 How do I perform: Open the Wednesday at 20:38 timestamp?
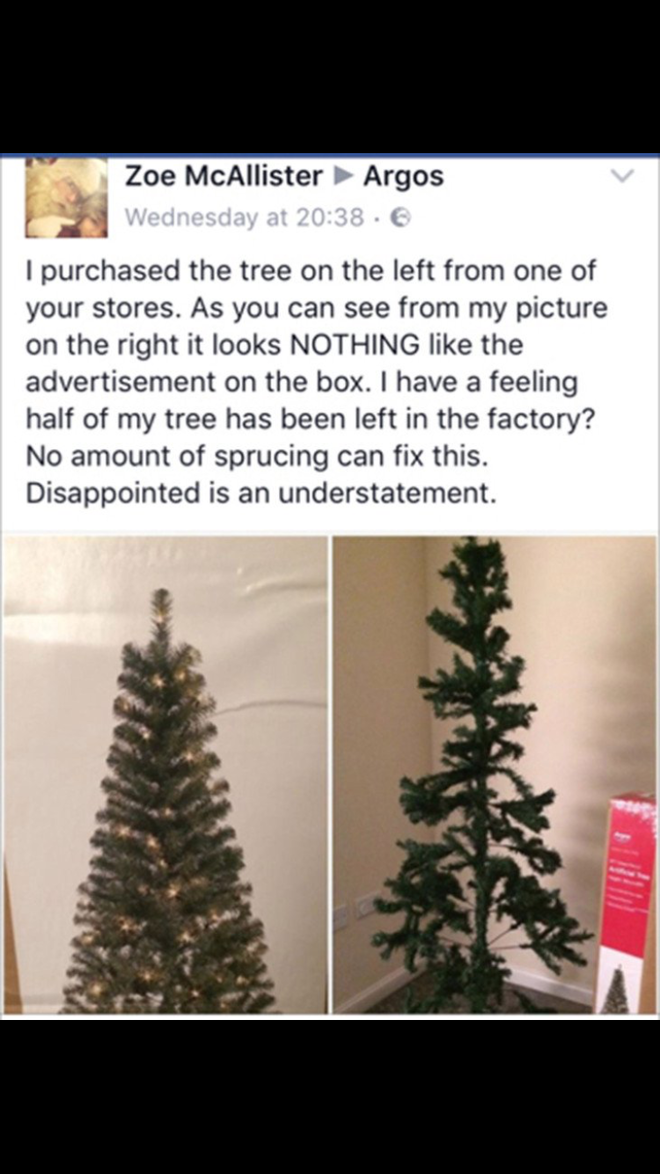245,217
